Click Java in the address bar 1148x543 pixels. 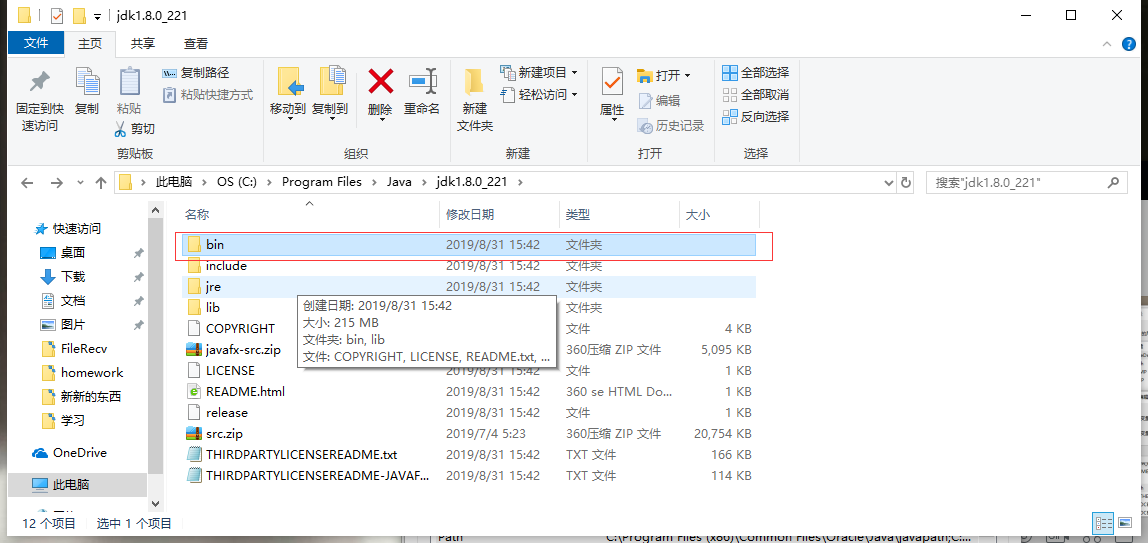[x=400, y=182]
